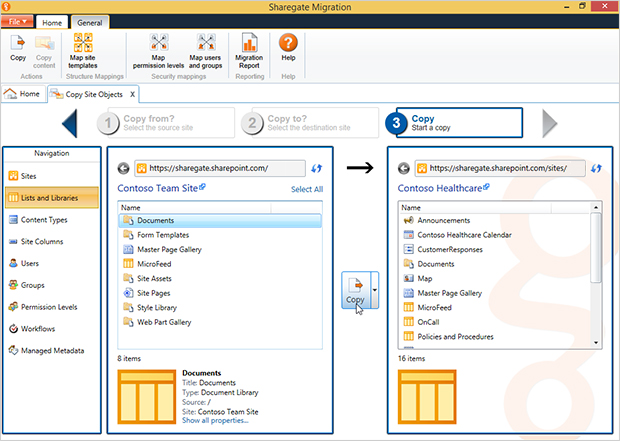Select Form Templates in source list
The height and width of the screenshot is (441, 620).
pos(220,235)
